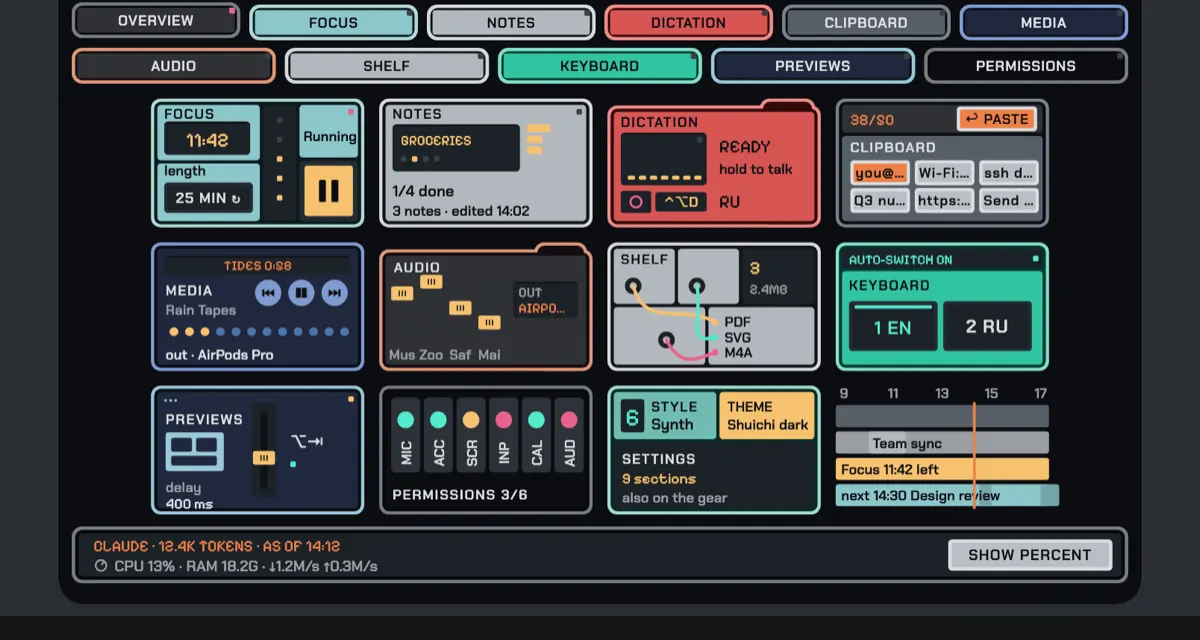Screen dimensions: 1200x640
Task: Toggle the SCR permission
Action: tap(471, 434)
